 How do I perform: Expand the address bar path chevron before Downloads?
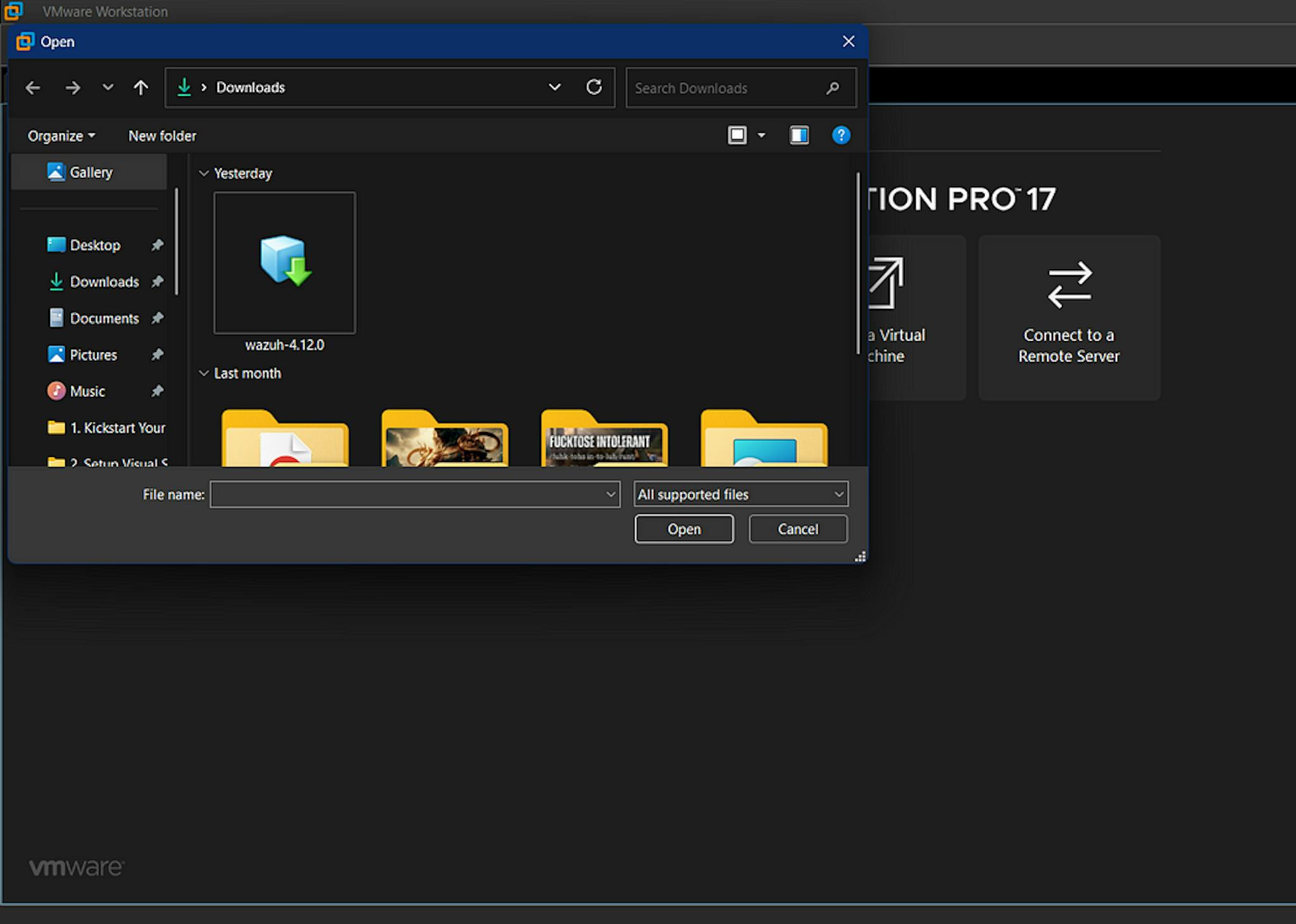(x=204, y=87)
